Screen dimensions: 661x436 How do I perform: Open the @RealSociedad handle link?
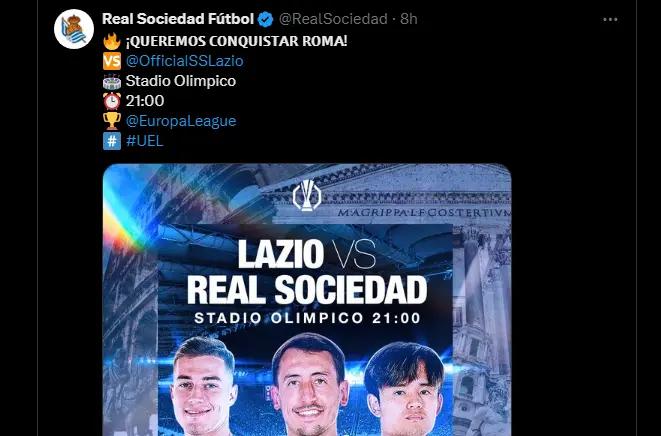pyautogui.click(x=333, y=19)
